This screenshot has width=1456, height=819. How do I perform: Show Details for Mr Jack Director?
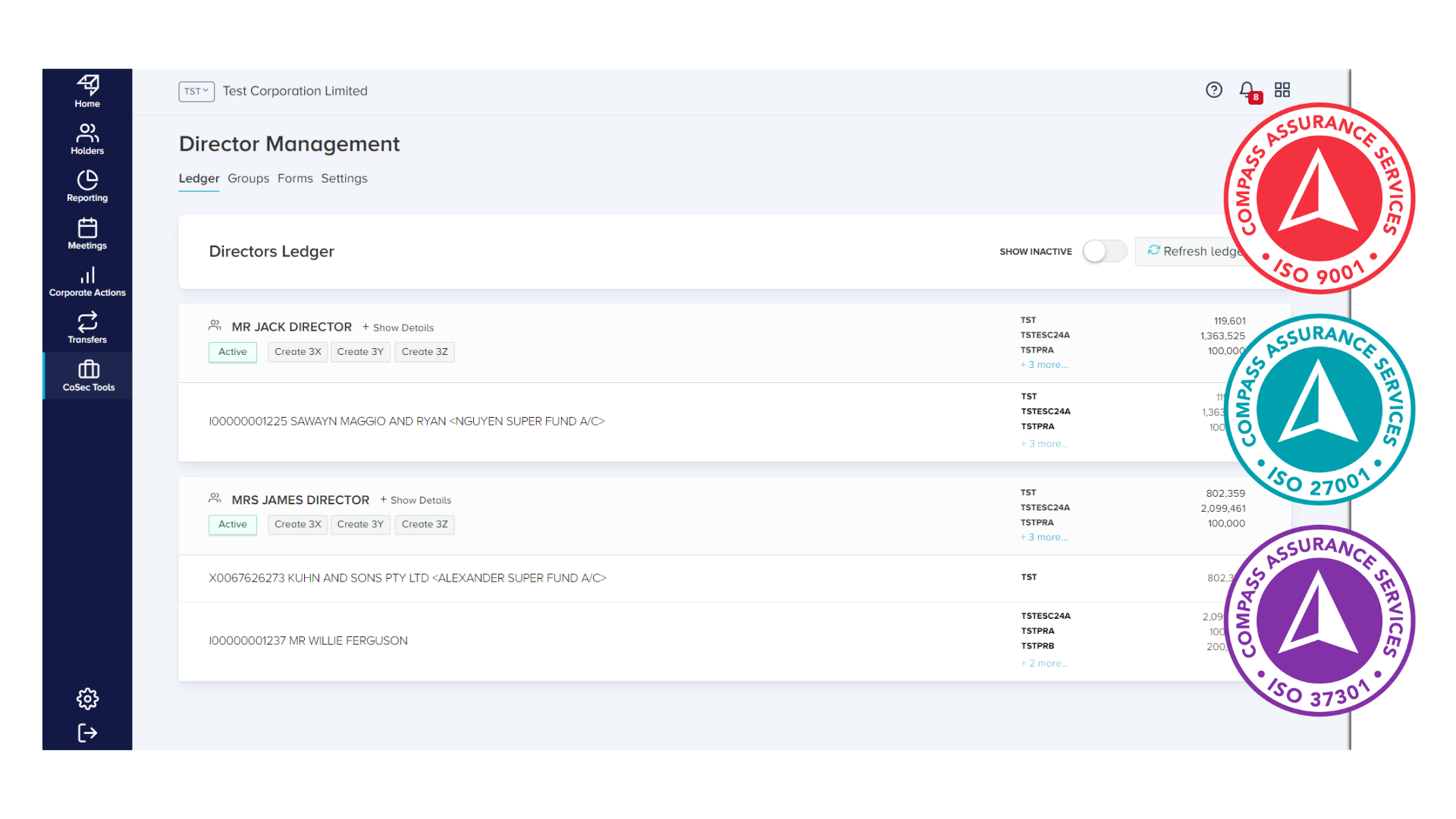[x=398, y=327]
